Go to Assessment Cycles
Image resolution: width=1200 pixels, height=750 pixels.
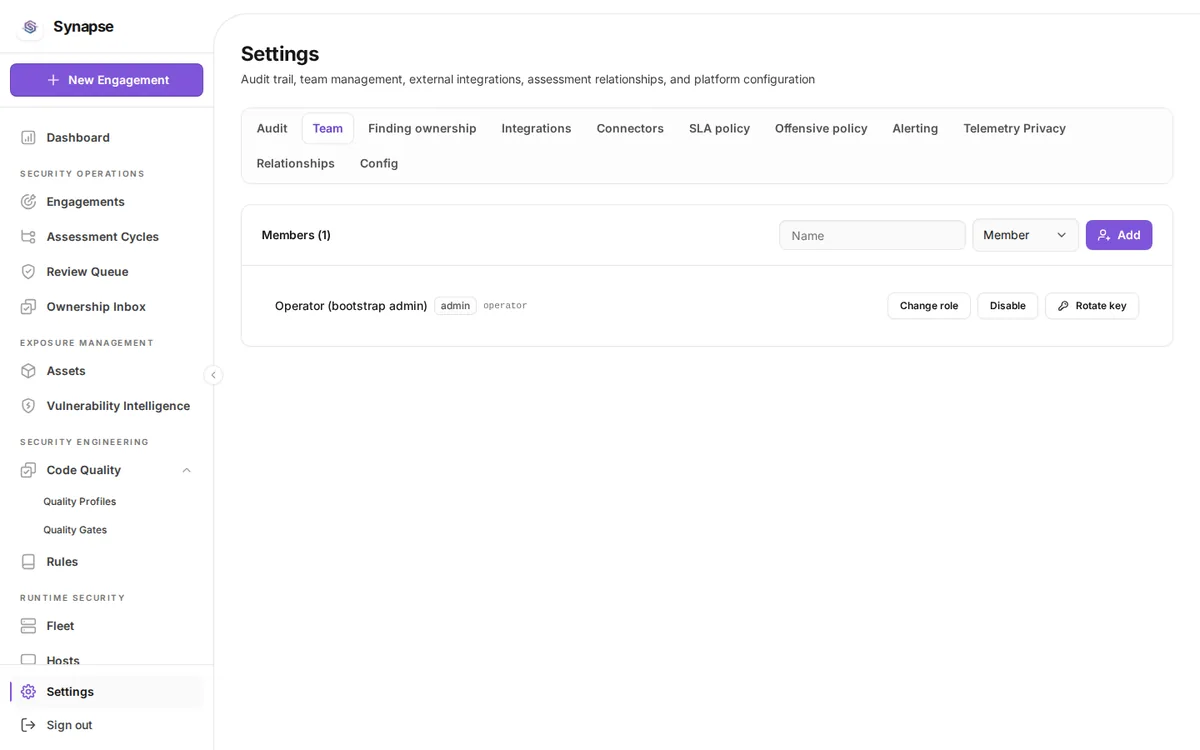pyautogui.click(x=106, y=236)
